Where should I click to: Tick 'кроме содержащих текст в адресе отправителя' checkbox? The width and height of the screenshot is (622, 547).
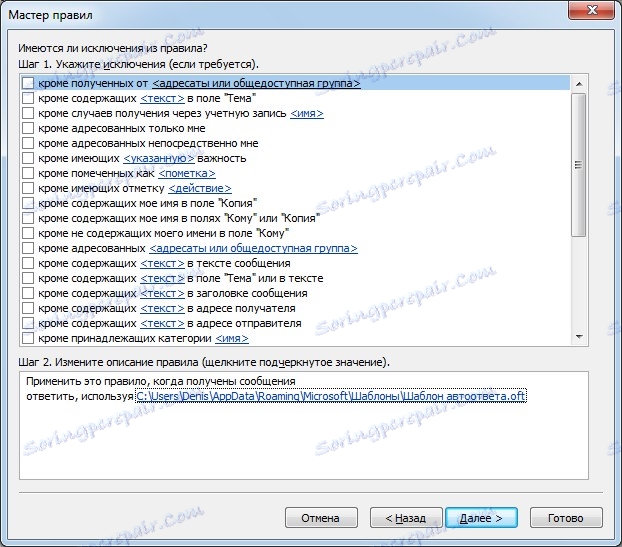28,323
